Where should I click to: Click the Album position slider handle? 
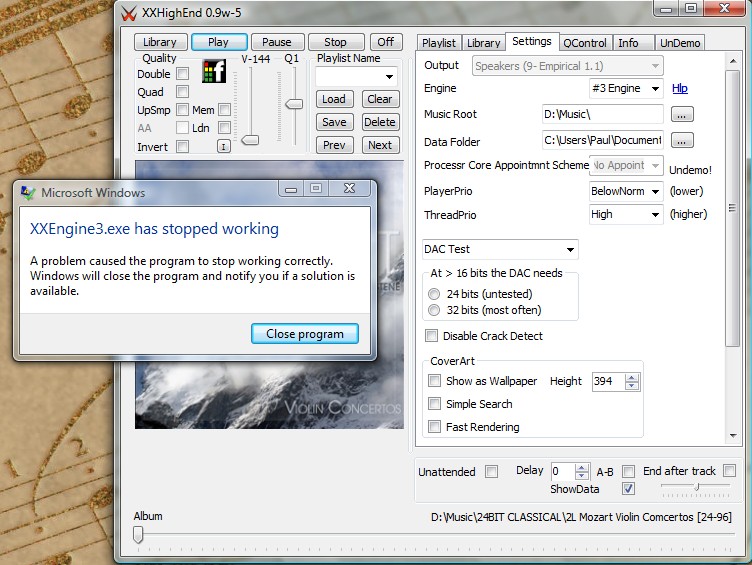(x=138, y=534)
